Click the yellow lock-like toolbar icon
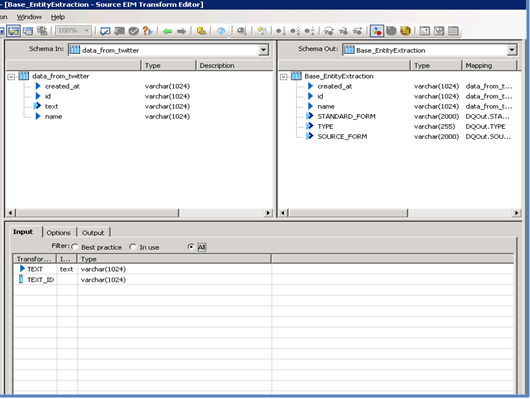Screen dimensions: 530x399 [x=201, y=31]
